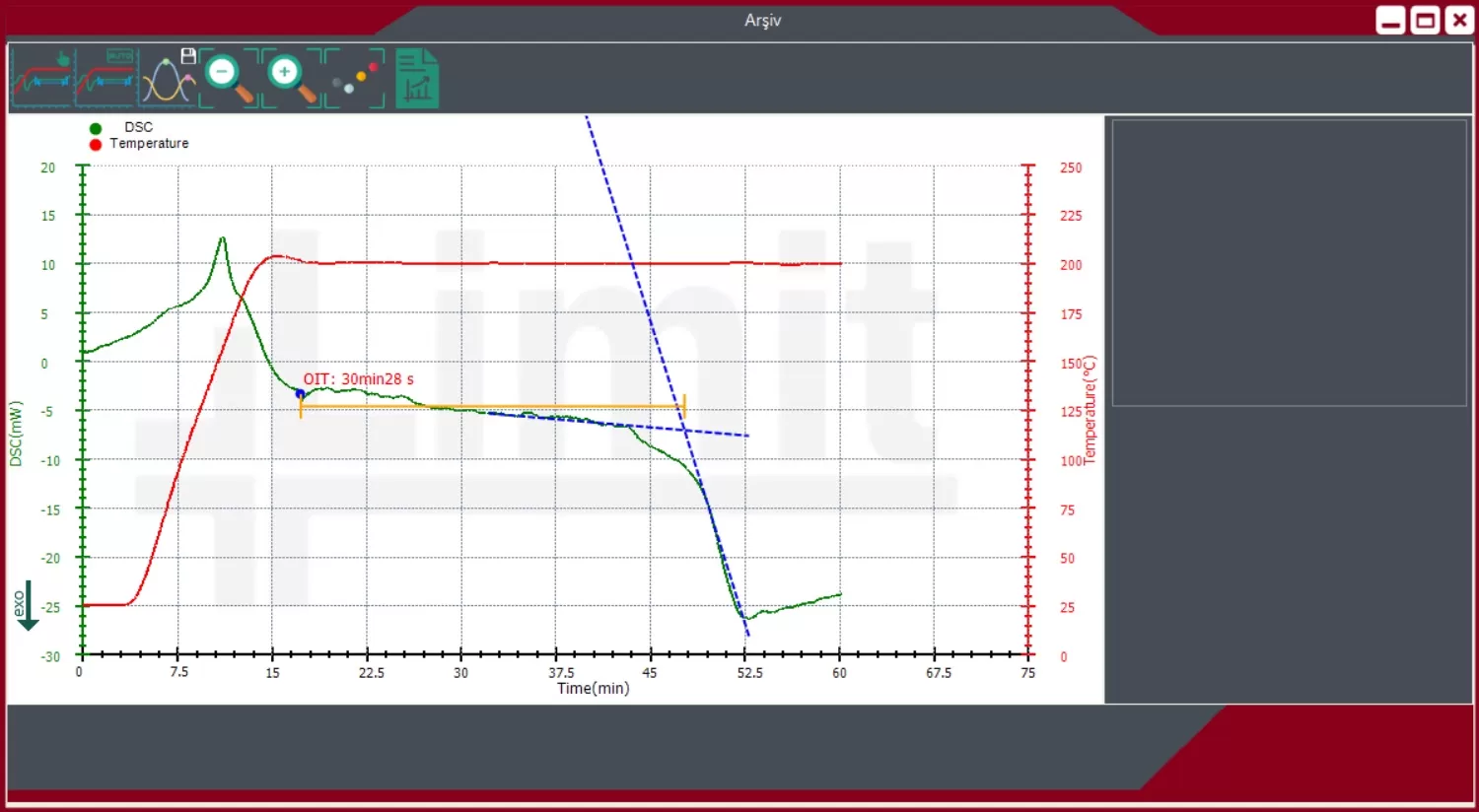Click the red Temperature legend dot
This screenshot has height=812, width=1479.
(96, 144)
